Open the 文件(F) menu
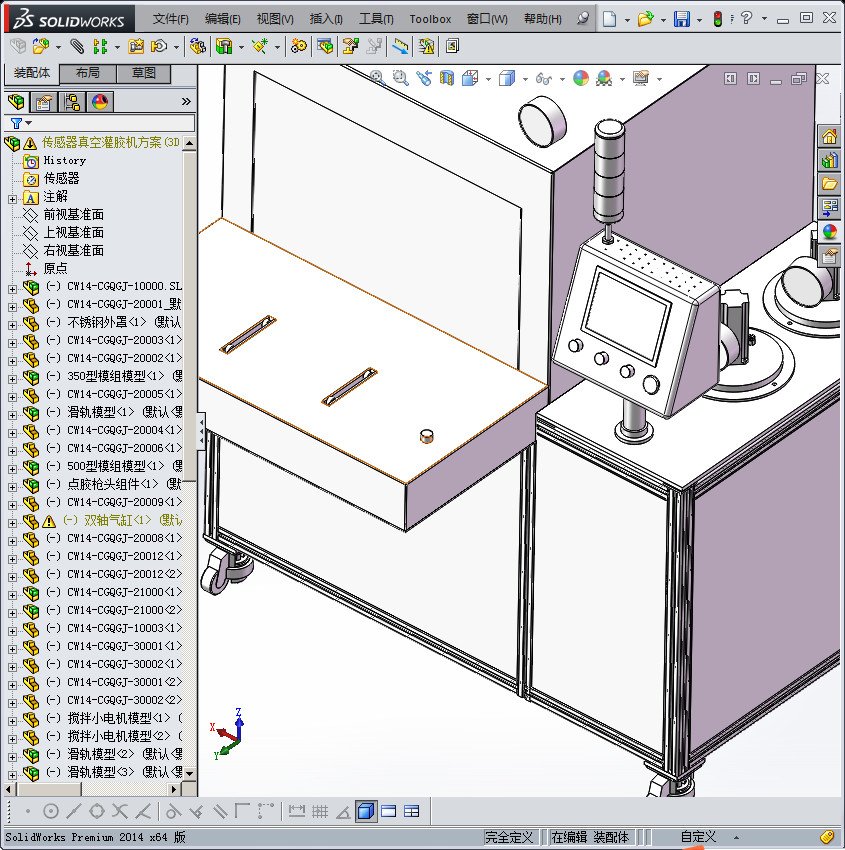This screenshot has height=850, width=845. [170, 19]
